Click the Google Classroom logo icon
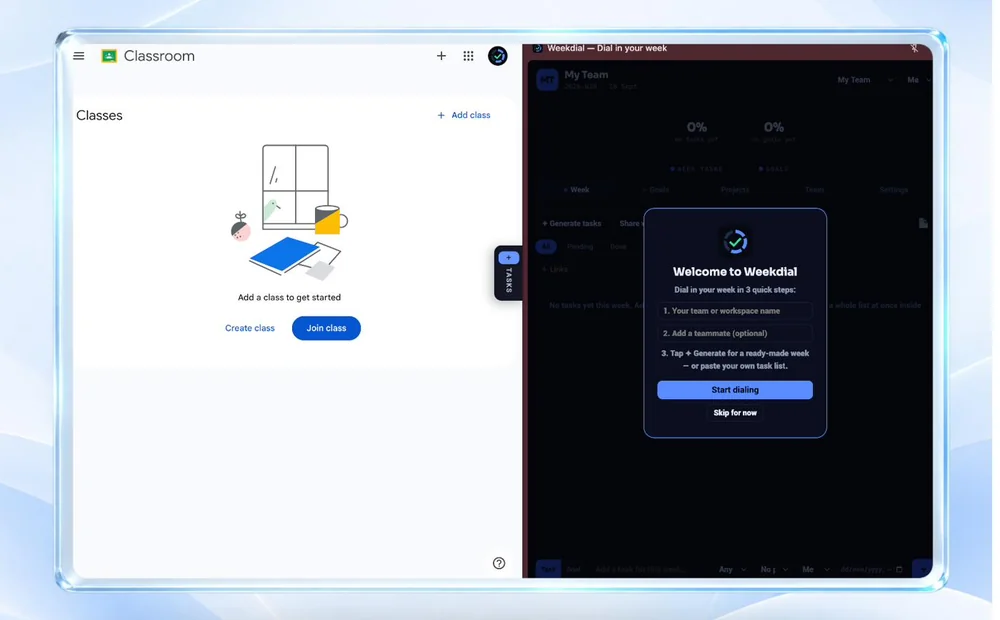 [x=109, y=56]
